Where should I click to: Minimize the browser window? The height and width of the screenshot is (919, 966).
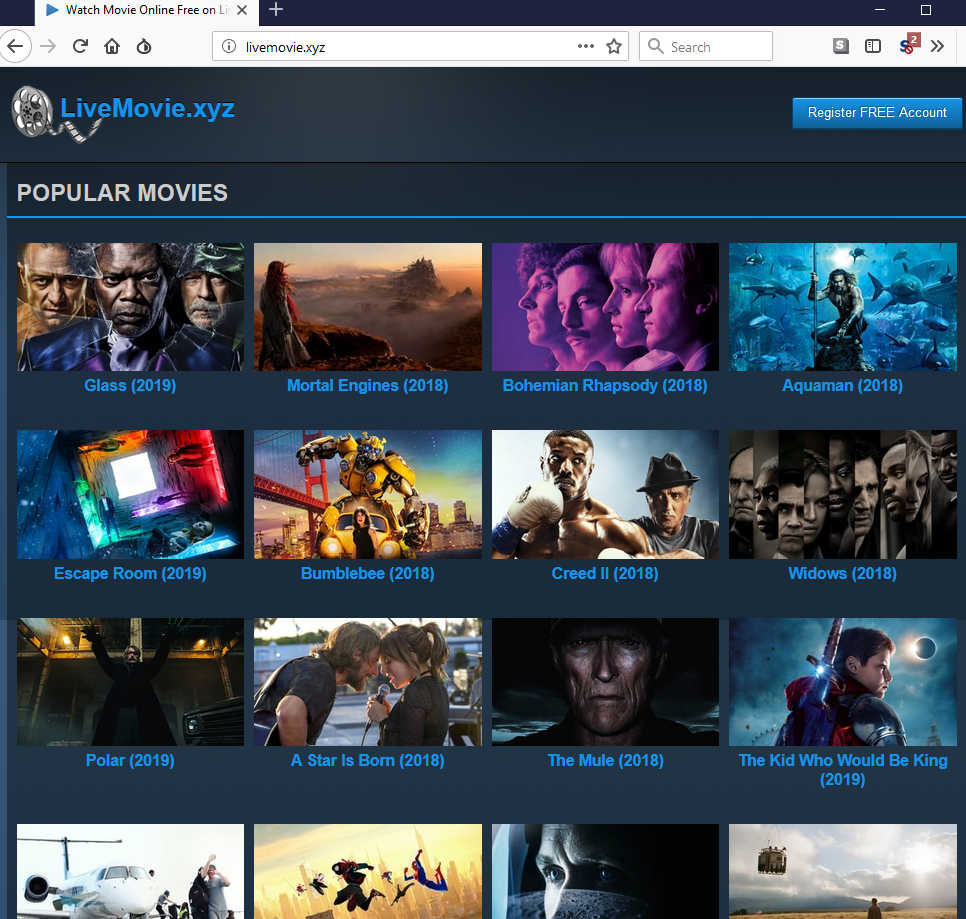click(x=880, y=10)
